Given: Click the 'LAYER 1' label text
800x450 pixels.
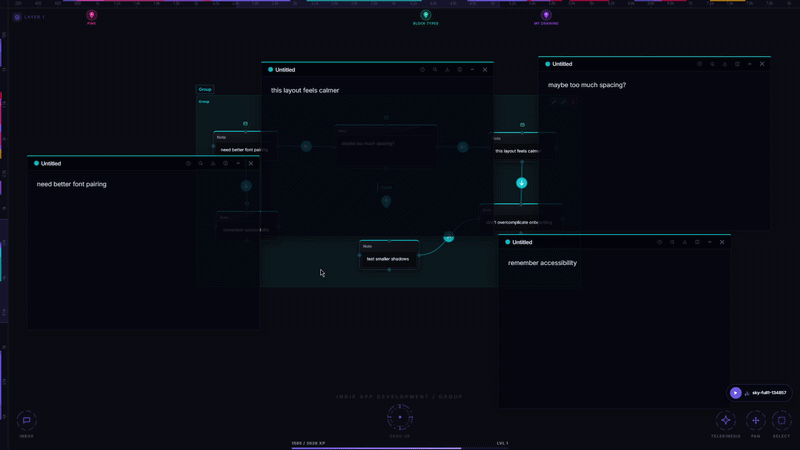Looking at the screenshot, I should [x=35, y=17].
